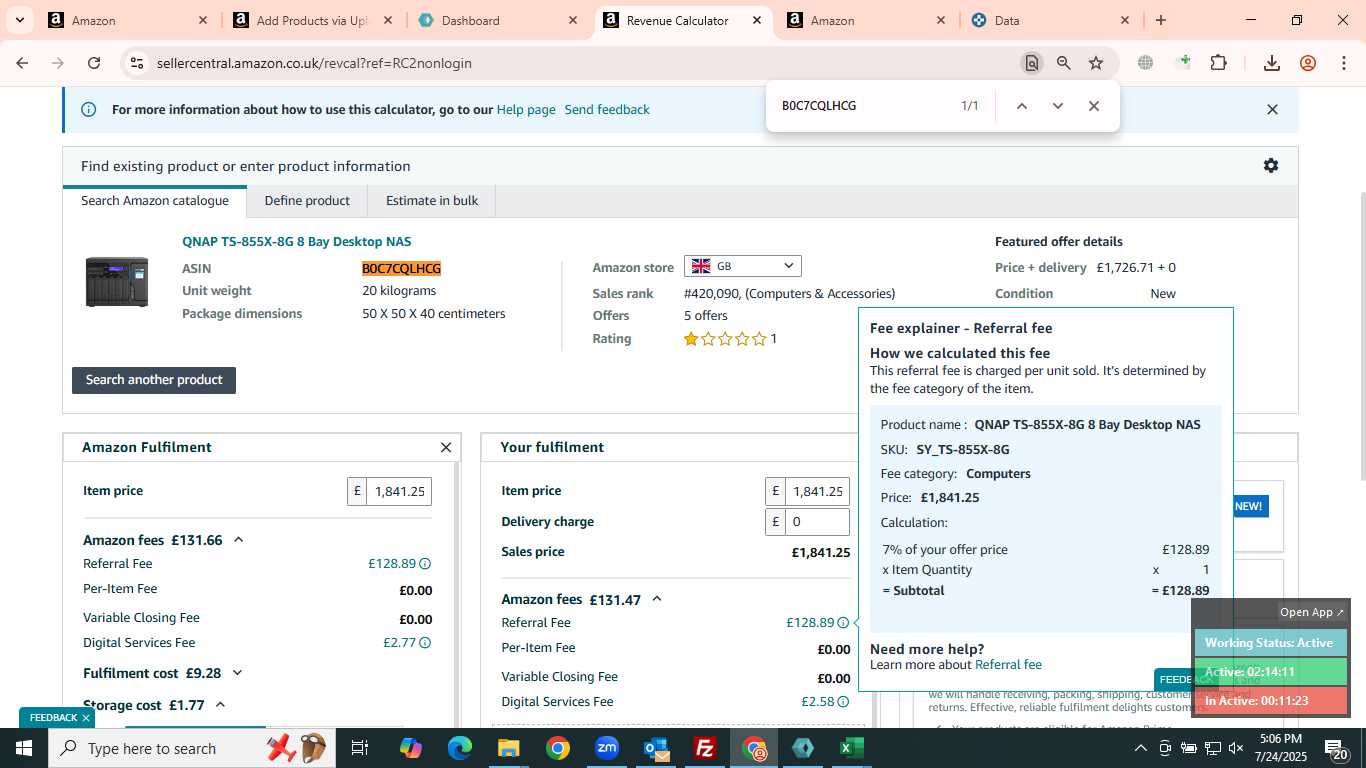The width and height of the screenshot is (1366, 768).
Task: Go to previous find result
Action: click(1022, 106)
